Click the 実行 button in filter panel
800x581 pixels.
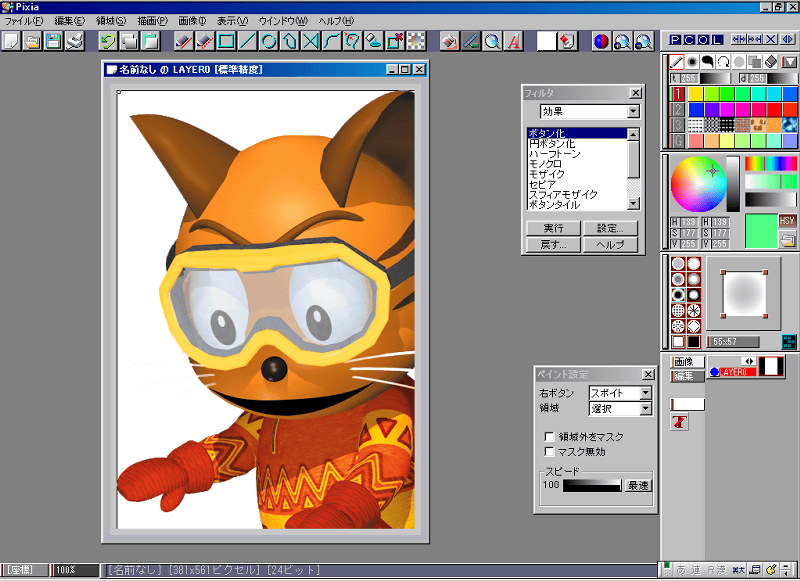tap(554, 228)
